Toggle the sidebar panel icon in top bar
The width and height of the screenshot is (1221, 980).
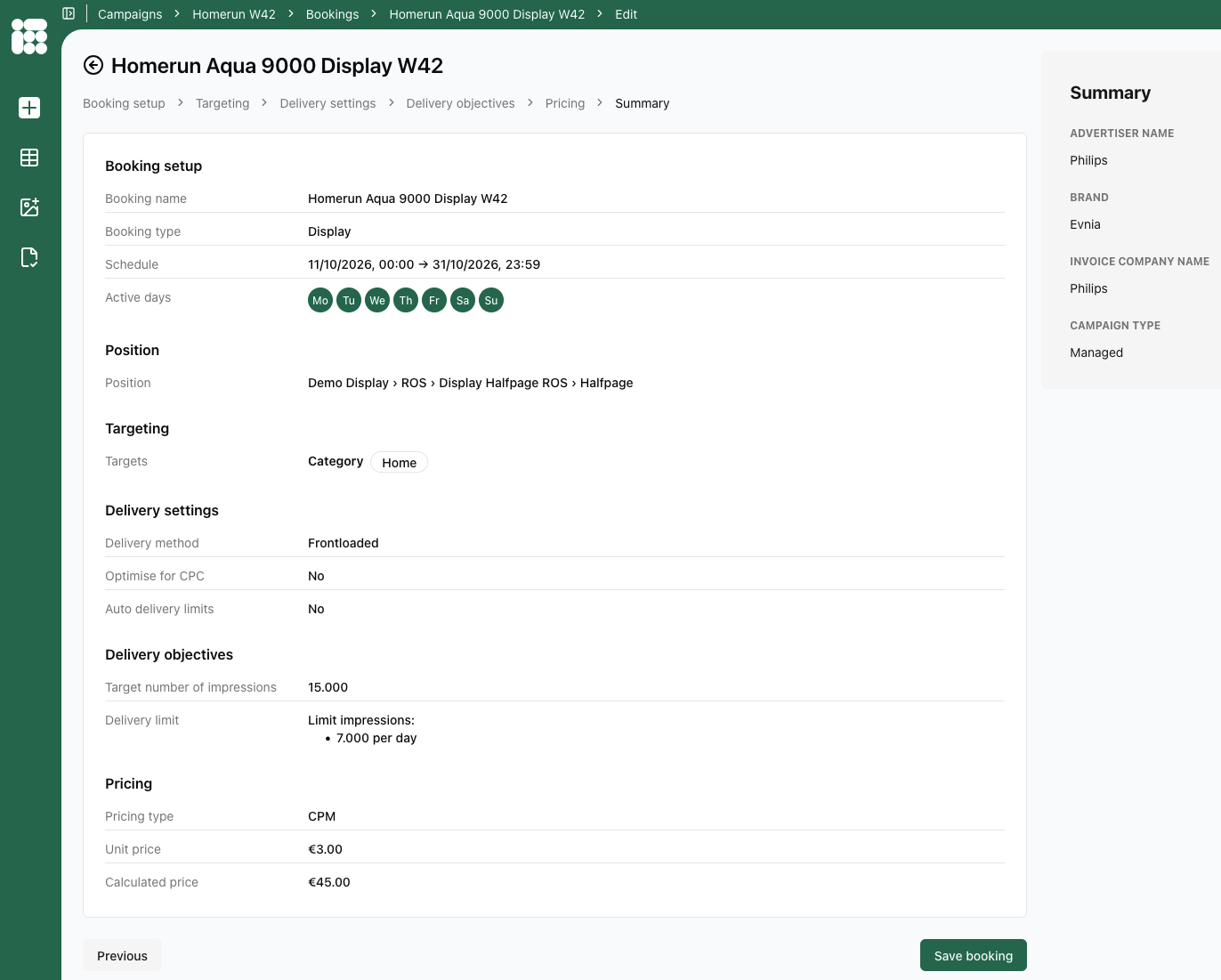click(69, 13)
